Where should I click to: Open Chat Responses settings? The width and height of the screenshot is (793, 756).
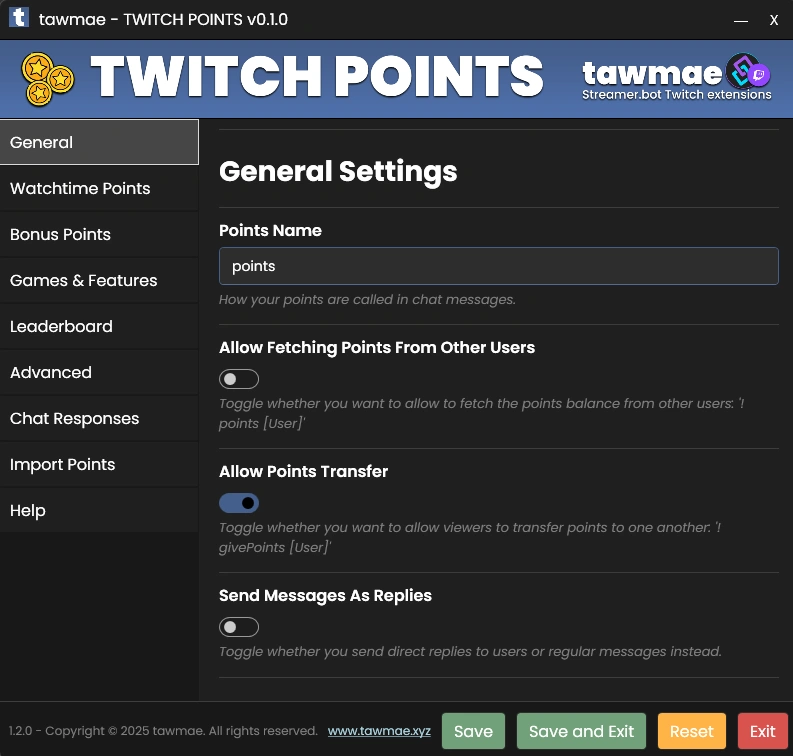tap(99, 418)
